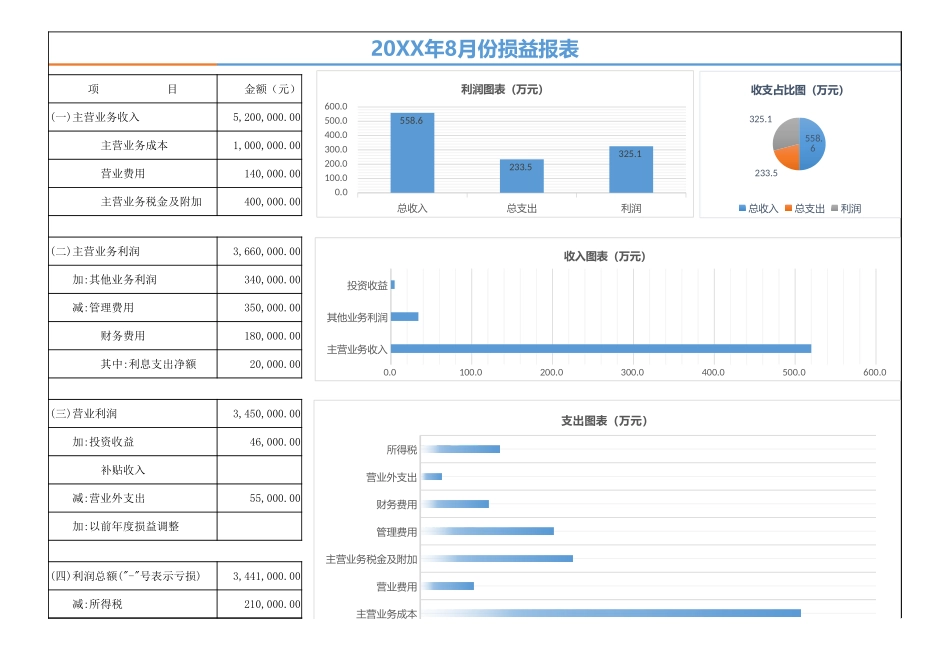
Task: Select the 项目 header cell
Action: (x=133, y=89)
